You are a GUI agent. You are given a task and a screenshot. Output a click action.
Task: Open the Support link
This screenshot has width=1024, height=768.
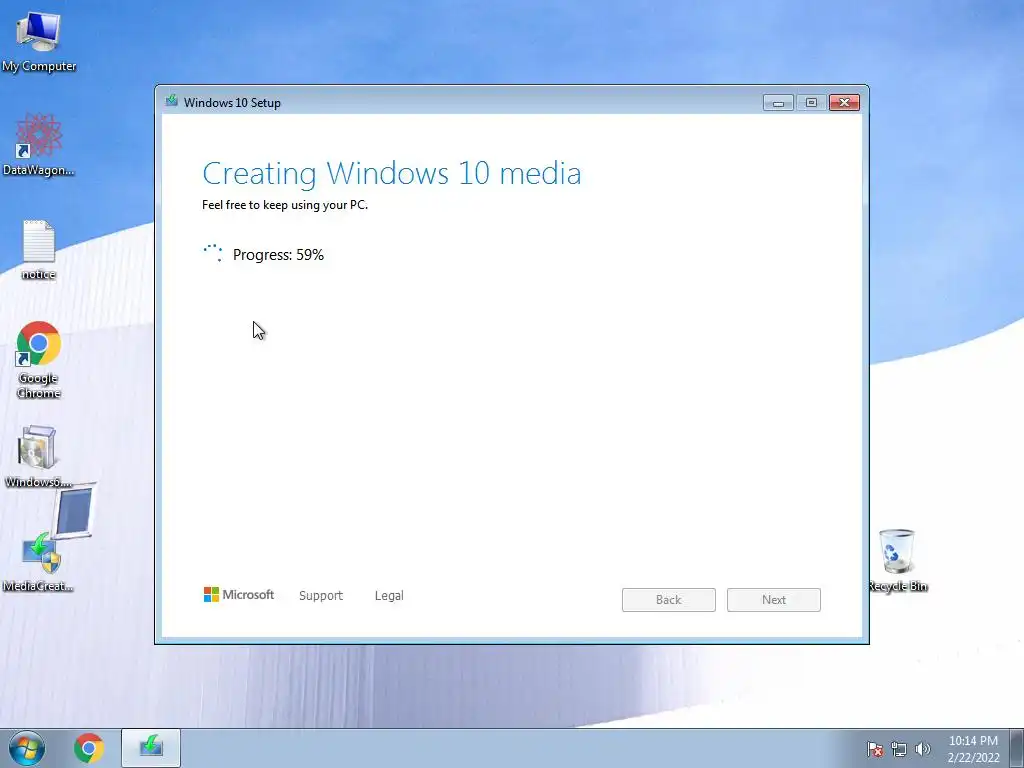pyautogui.click(x=321, y=596)
